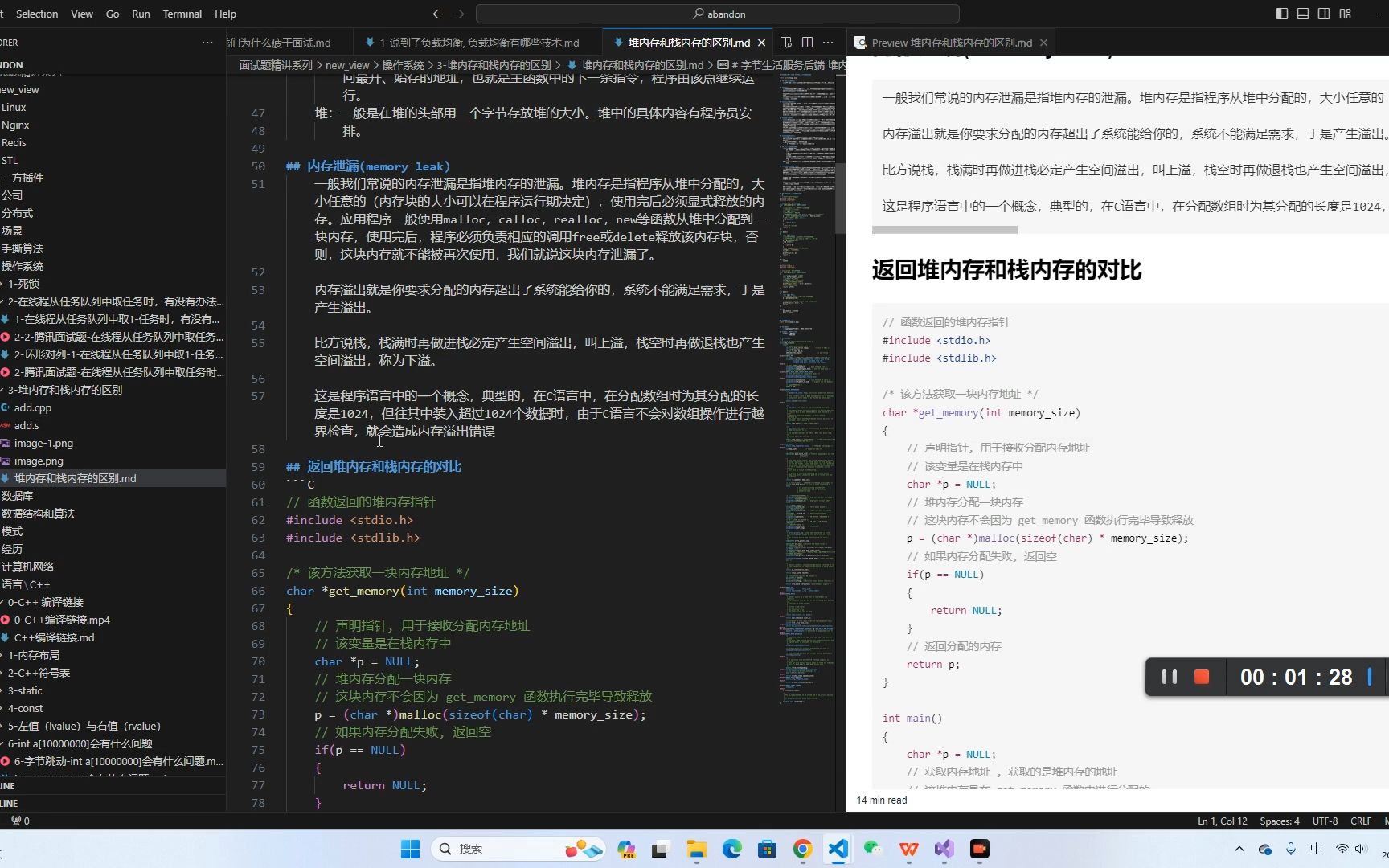Open Explorer more actions ellipsis
The width and height of the screenshot is (1389, 868).
(x=207, y=43)
